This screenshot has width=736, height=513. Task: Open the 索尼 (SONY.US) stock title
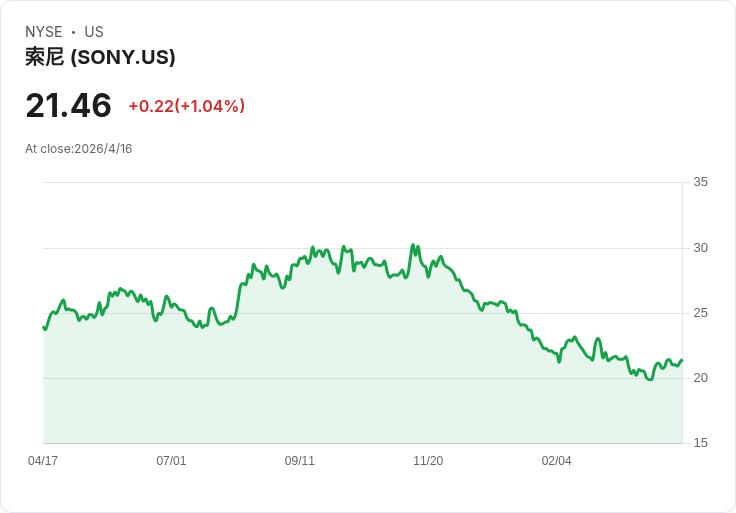point(100,57)
